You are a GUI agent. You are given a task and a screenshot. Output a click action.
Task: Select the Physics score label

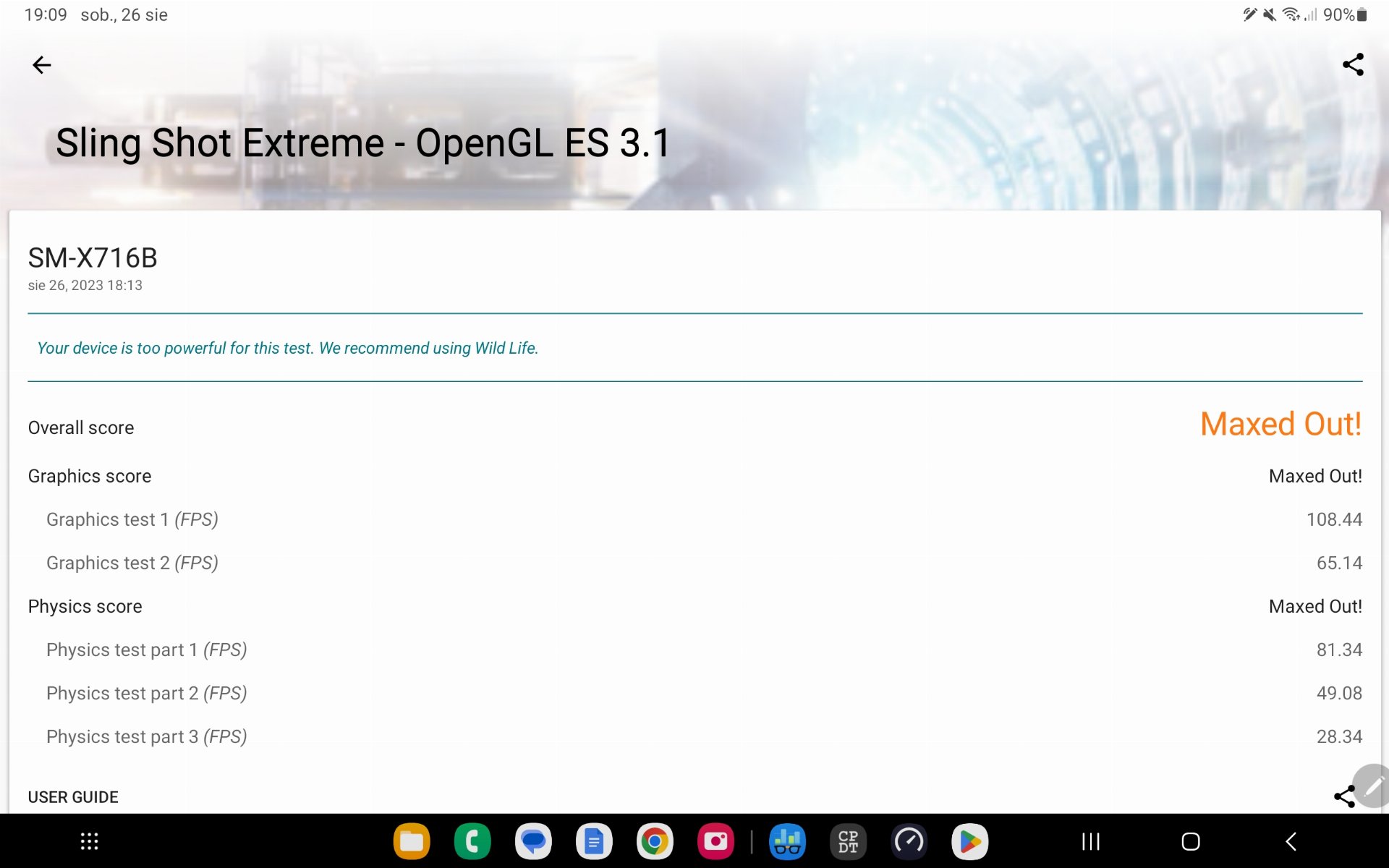tap(85, 606)
